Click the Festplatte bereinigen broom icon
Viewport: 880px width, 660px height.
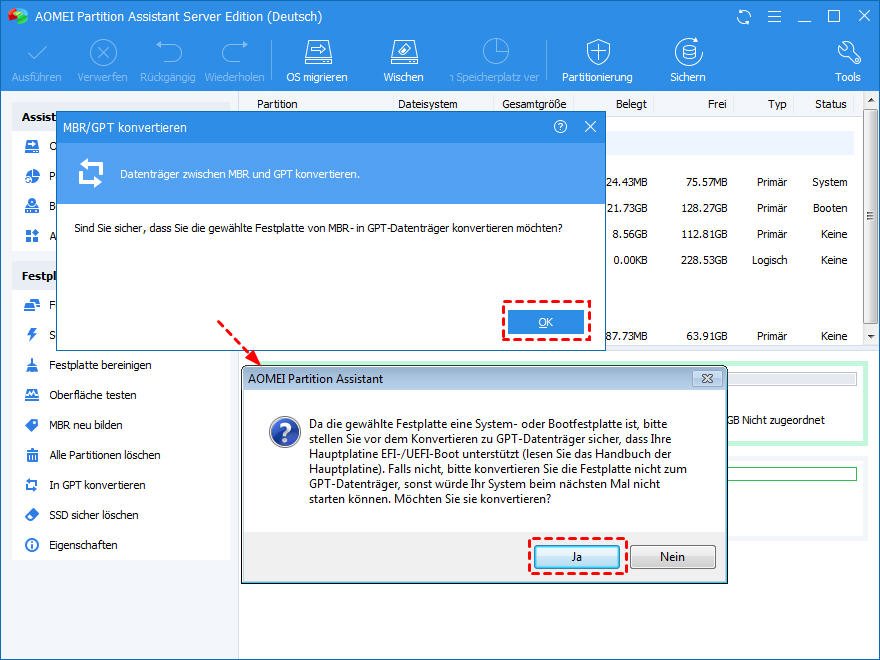(32, 365)
